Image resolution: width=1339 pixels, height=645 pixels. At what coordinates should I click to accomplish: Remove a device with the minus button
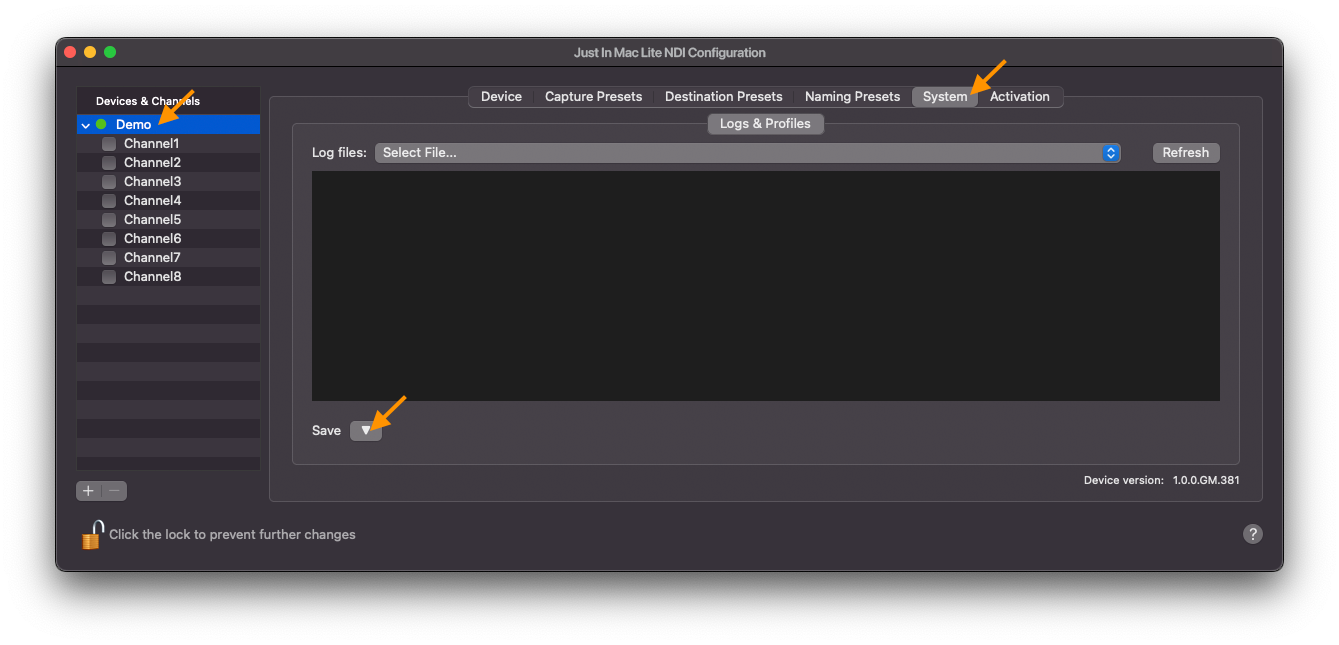[x=115, y=491]
